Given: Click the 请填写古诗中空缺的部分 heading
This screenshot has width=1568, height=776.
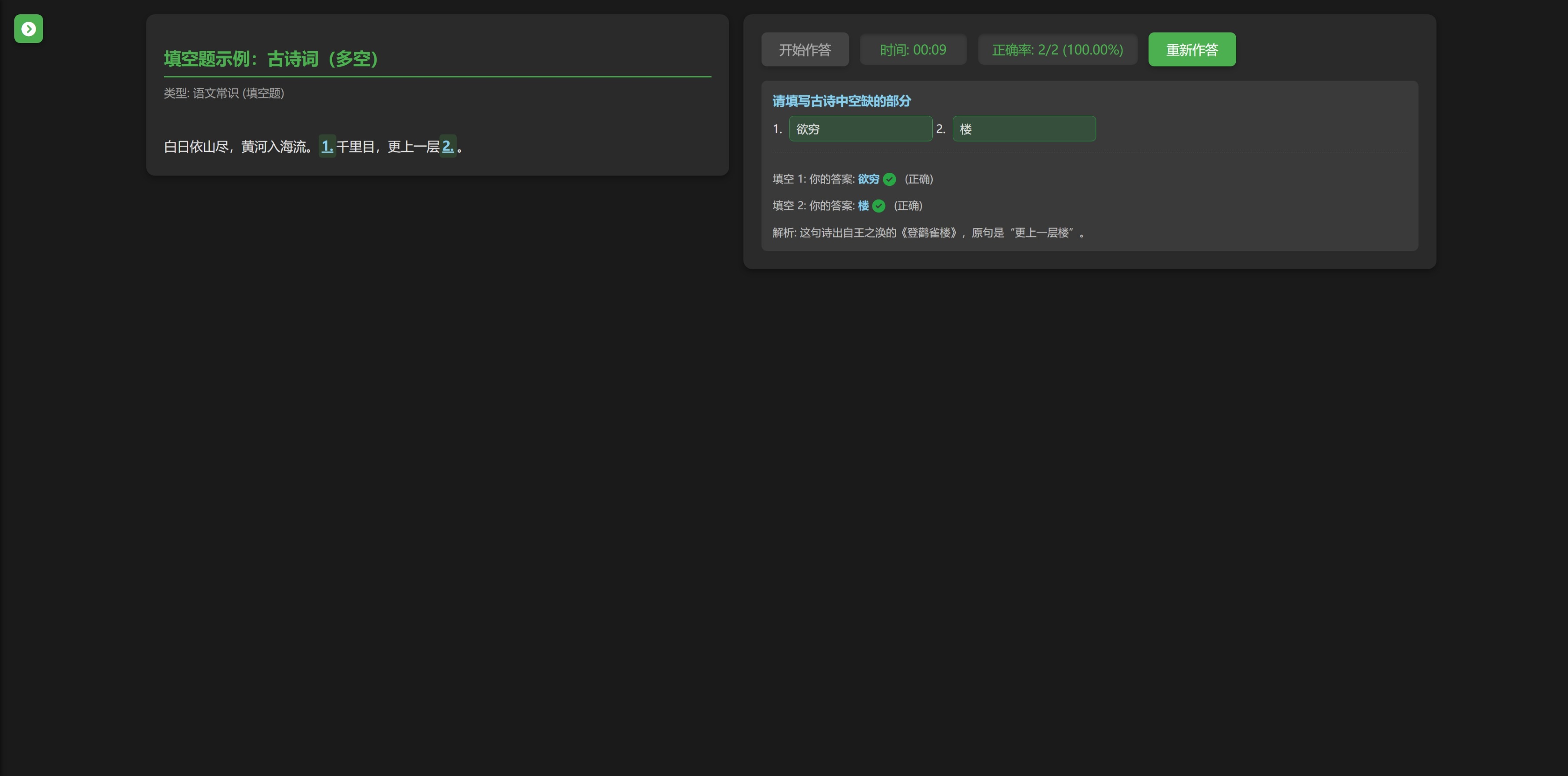Looking at the screenshot, I should [841, 101].
